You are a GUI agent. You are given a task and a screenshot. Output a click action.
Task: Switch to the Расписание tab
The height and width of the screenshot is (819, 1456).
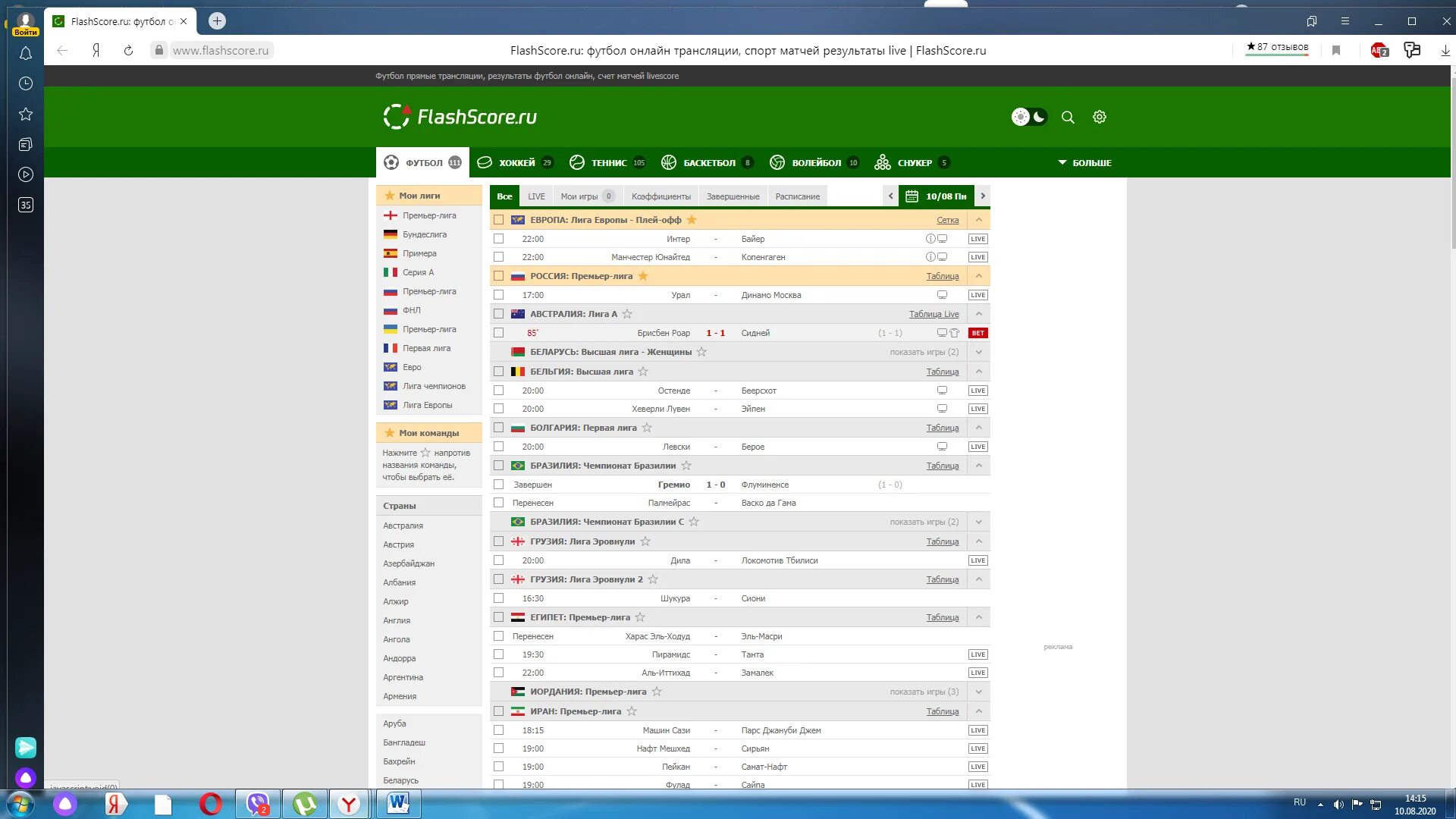[797, 196]
